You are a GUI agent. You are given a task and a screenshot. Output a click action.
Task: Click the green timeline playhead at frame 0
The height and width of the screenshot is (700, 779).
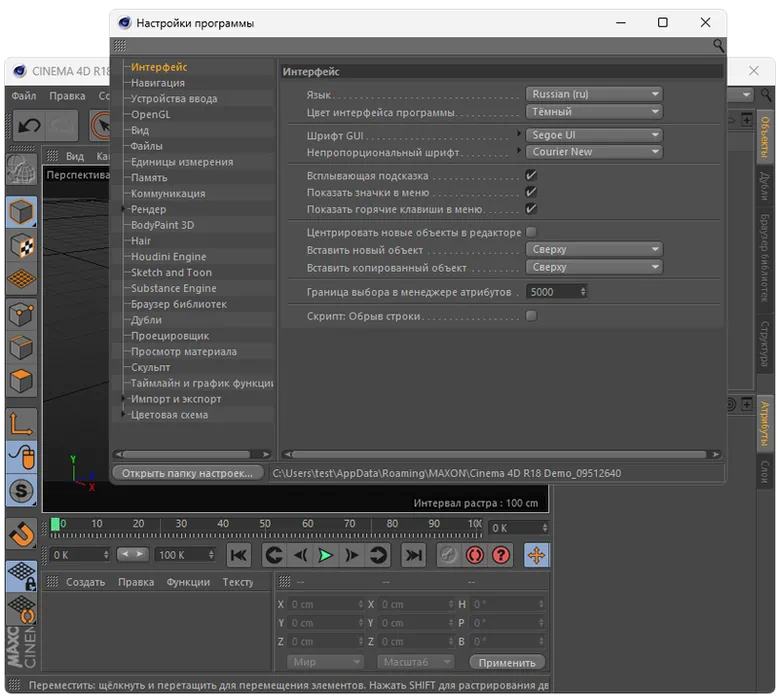tap(55, 524)
